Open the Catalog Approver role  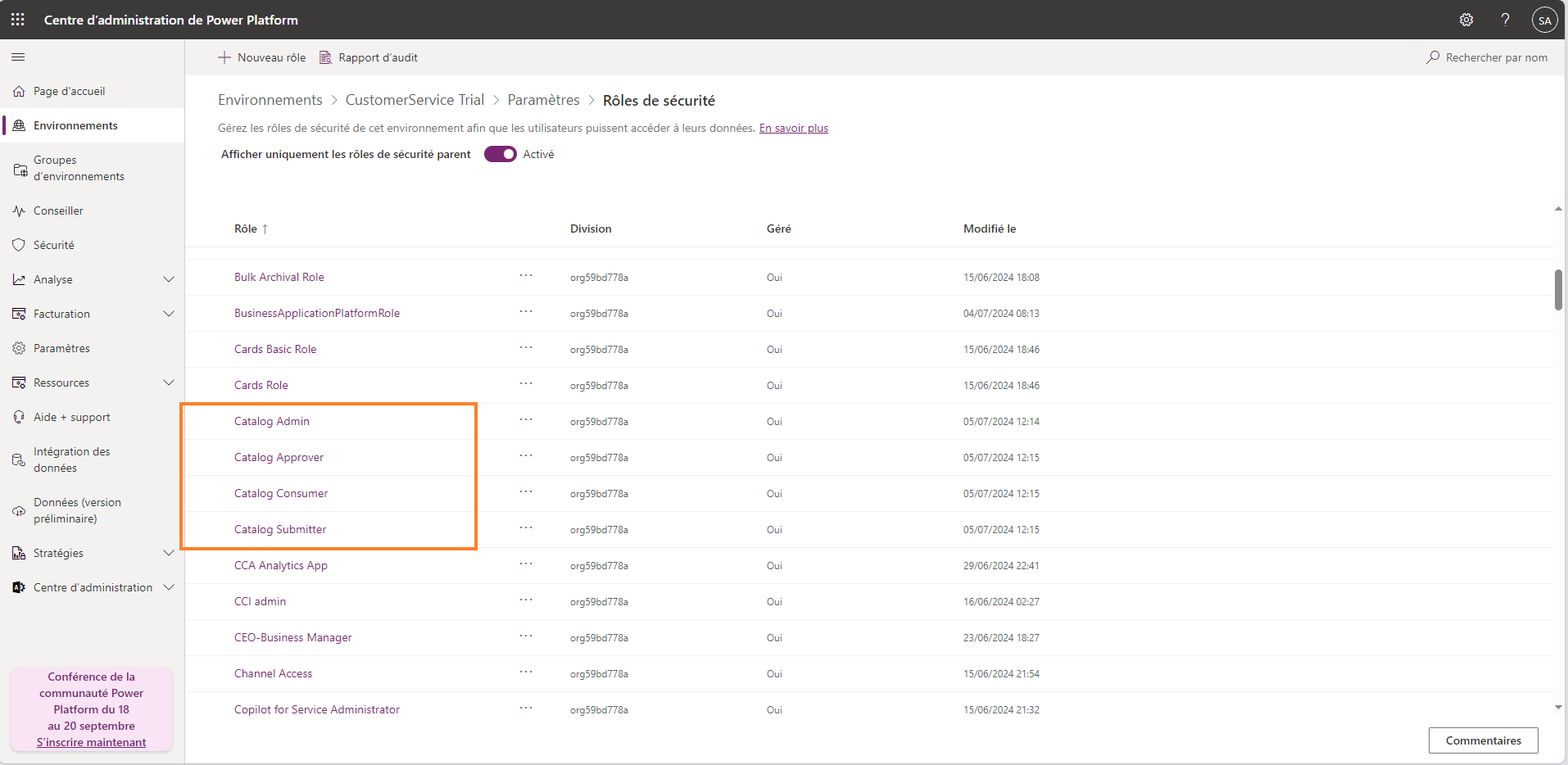[x=279, y=458]
